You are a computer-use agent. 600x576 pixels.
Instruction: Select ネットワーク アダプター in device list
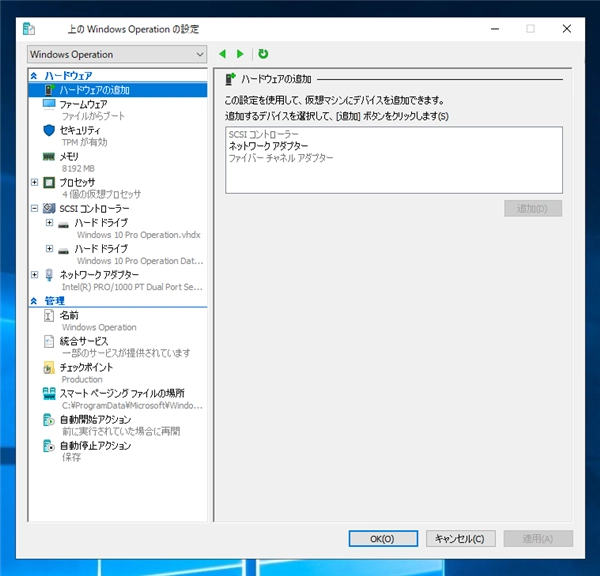268,146
